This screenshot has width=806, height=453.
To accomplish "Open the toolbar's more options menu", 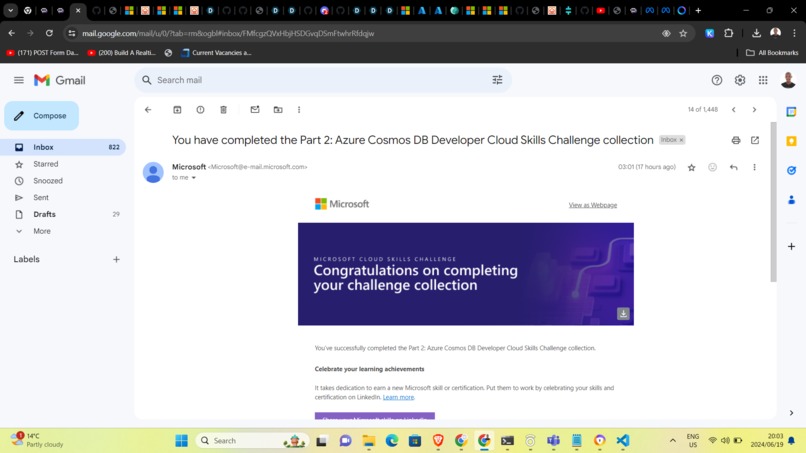I will coord(299,110).
